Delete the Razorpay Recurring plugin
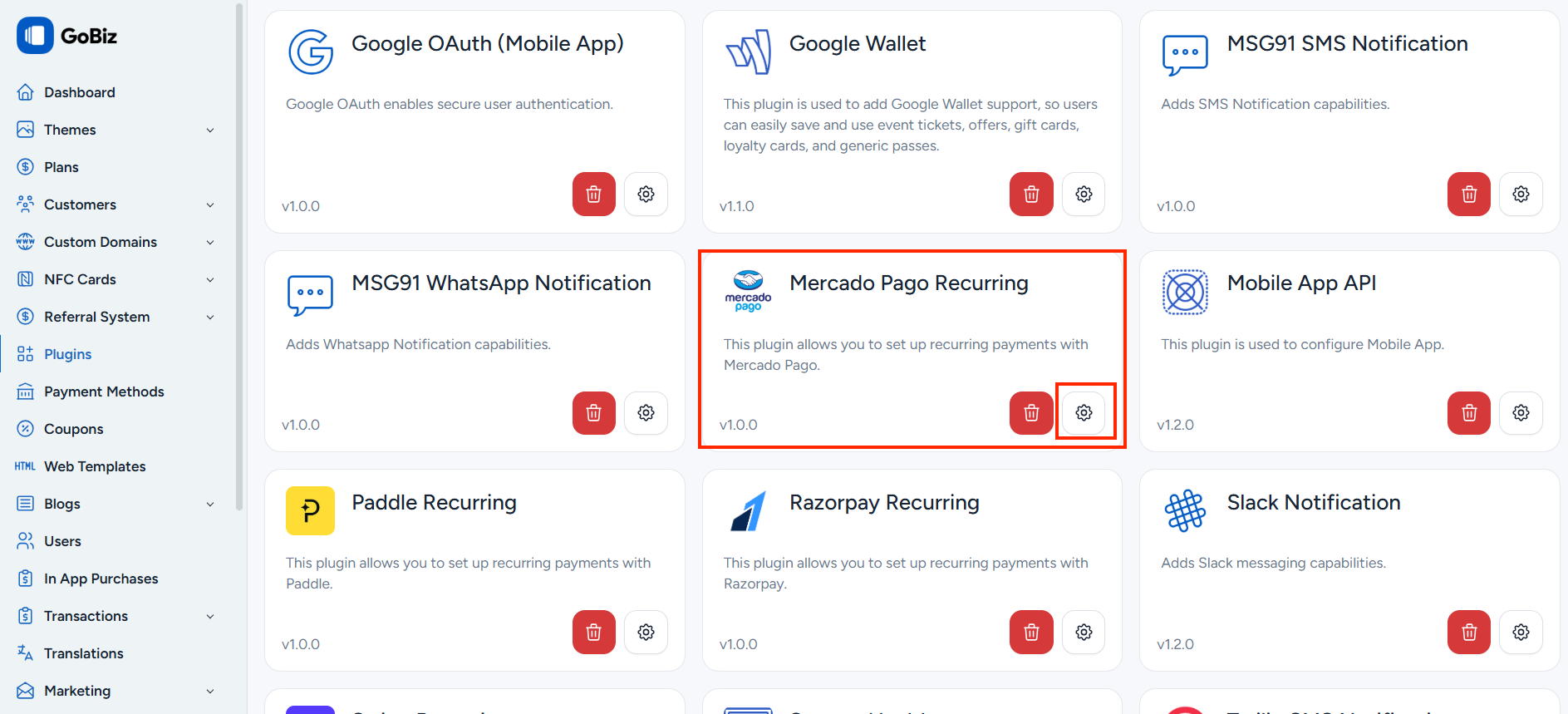The image size is (1568, 714). pos(1031,633)
